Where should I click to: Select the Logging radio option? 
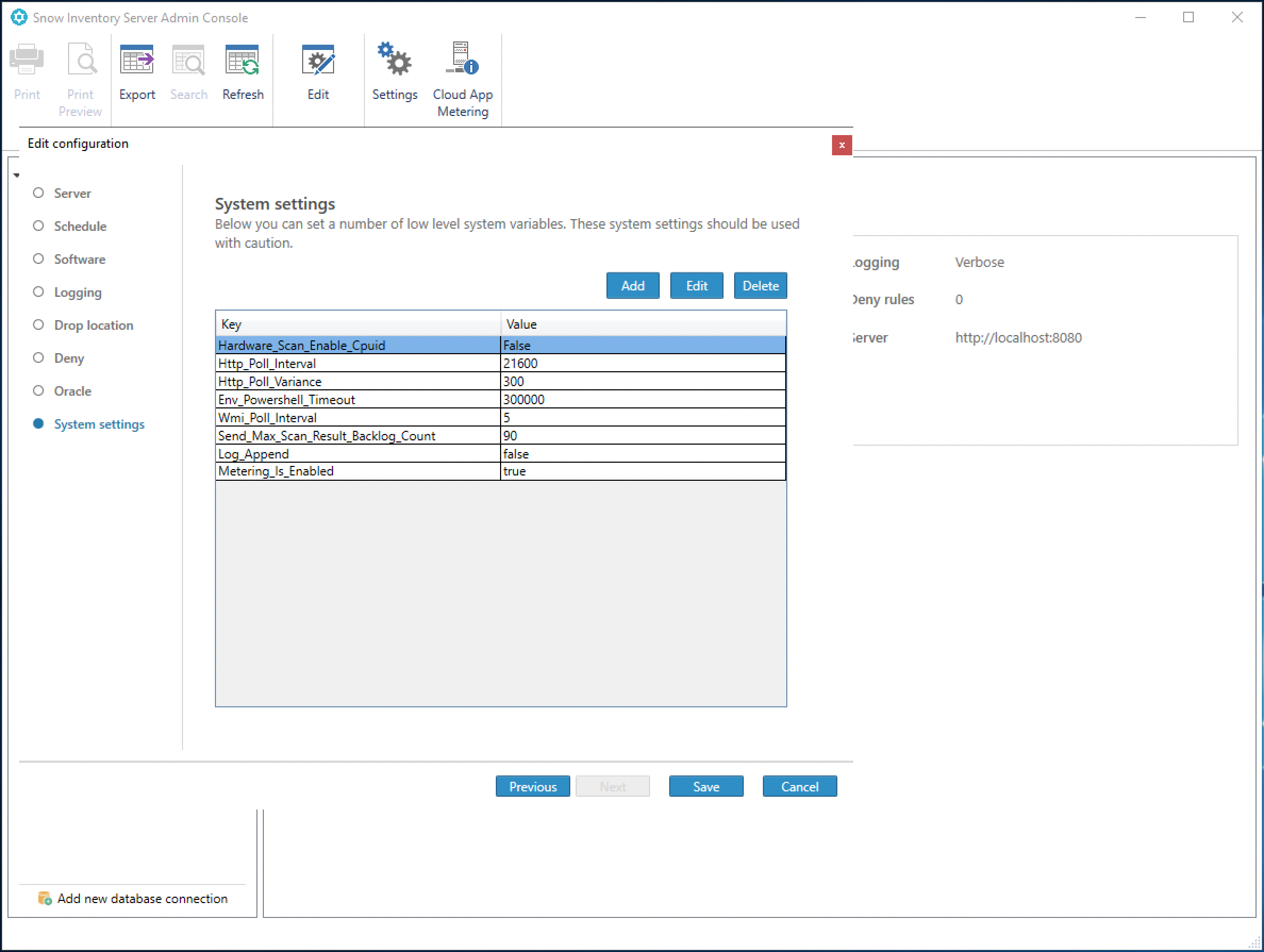click(x=38, y=292)
